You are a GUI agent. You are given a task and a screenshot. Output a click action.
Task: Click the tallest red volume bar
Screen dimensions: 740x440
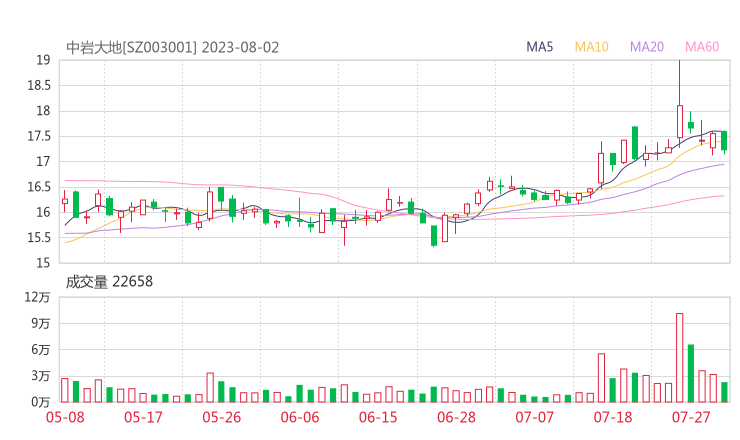[680, 358]
